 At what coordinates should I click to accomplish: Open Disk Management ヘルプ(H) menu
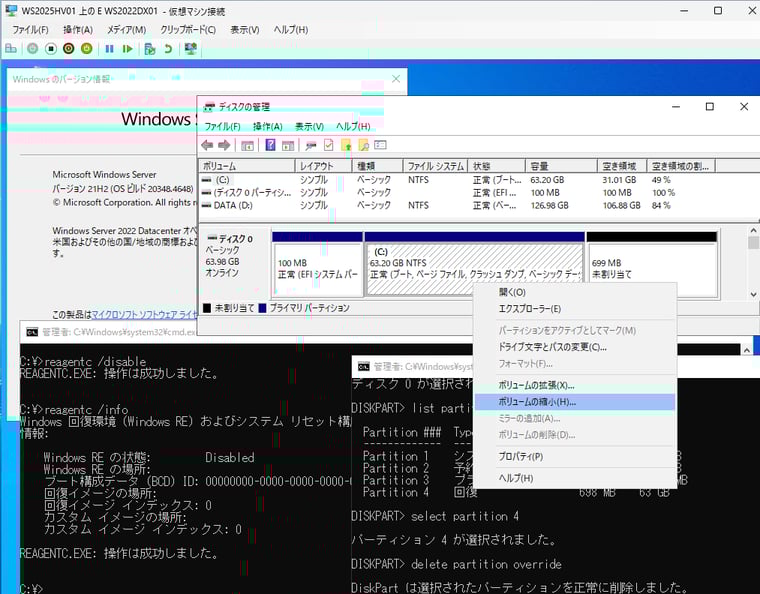pyautogui.click(x=353, y=126)
